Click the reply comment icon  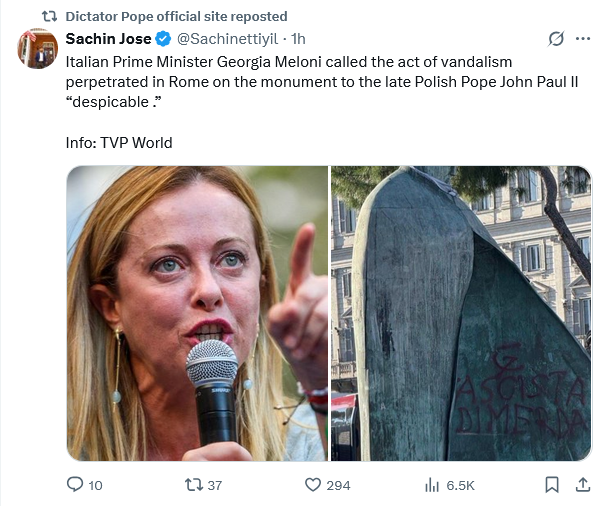tap(74, 485)
